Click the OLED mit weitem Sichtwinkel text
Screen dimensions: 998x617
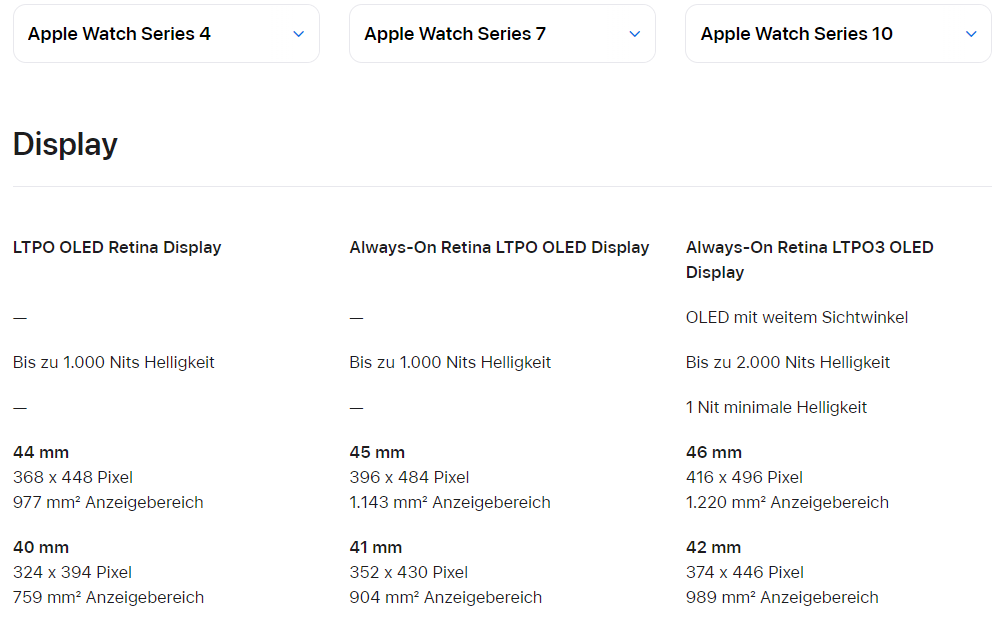click(x=796, y=317)
